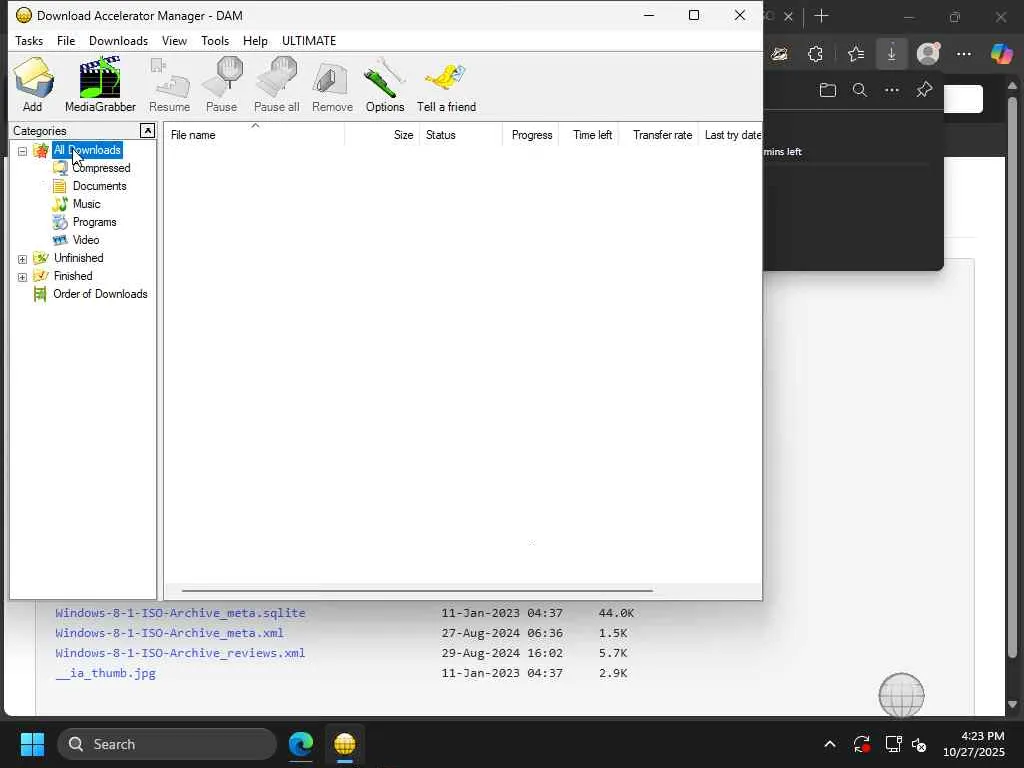
Task: Click the Remove toolbar icon
Action: [332, 85]
